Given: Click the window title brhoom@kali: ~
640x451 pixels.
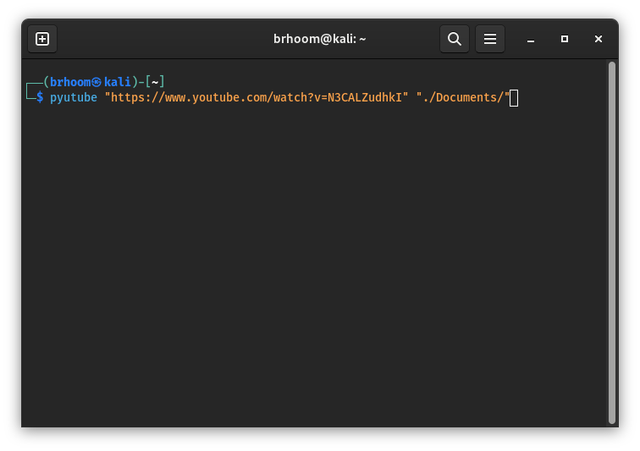Looking at the screenshot, I should [x=320, y=39].
